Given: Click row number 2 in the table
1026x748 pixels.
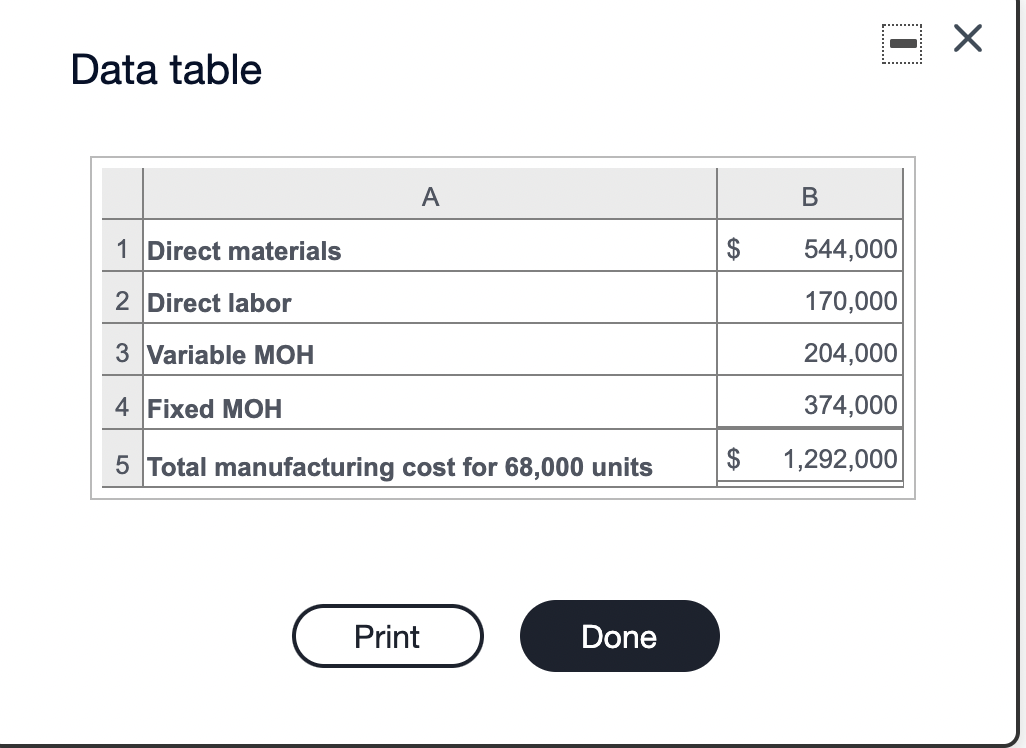Looking at the screenshot, I should (121, 302).
